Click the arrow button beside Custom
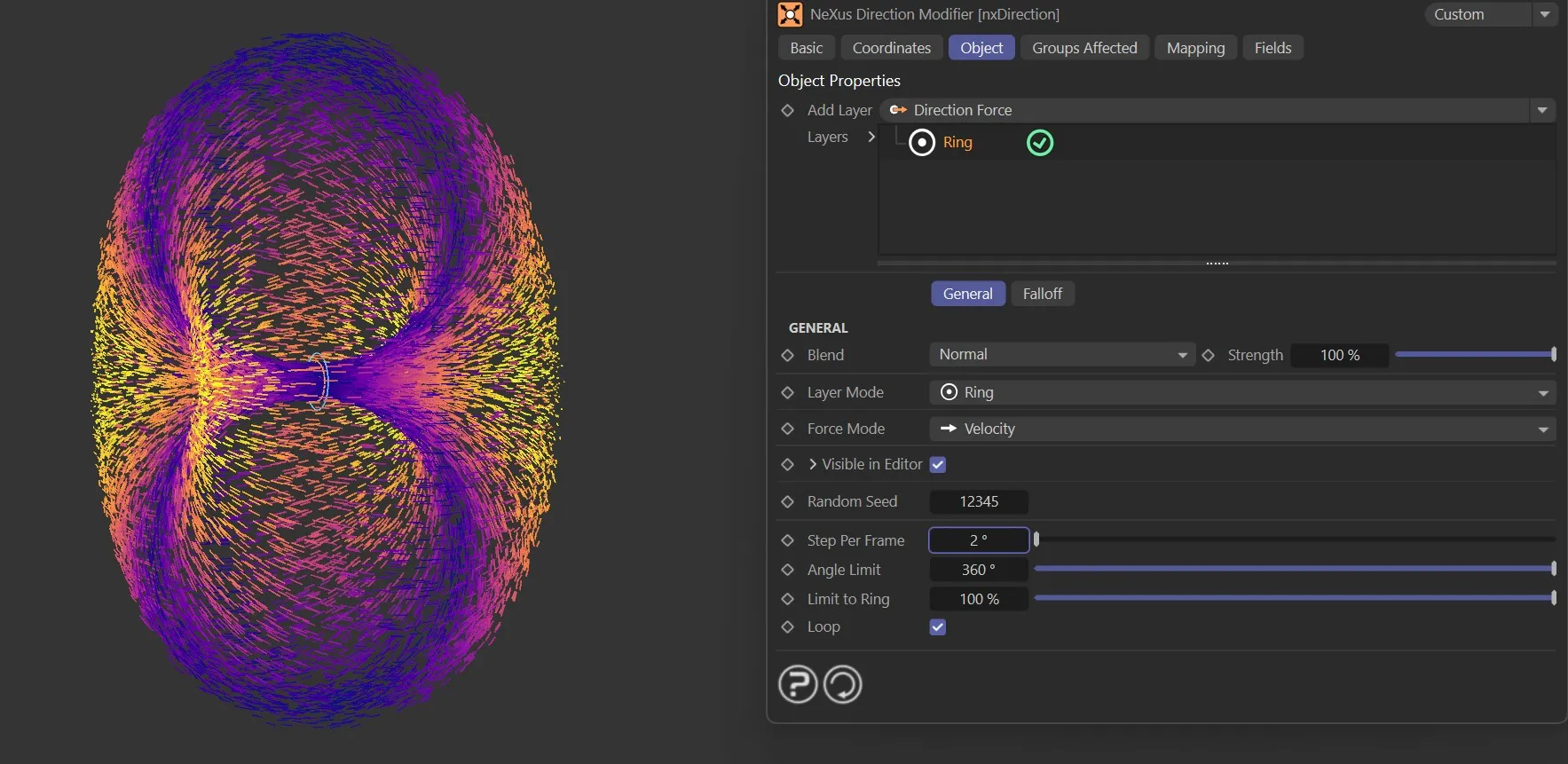 (x=1545, y=14)
